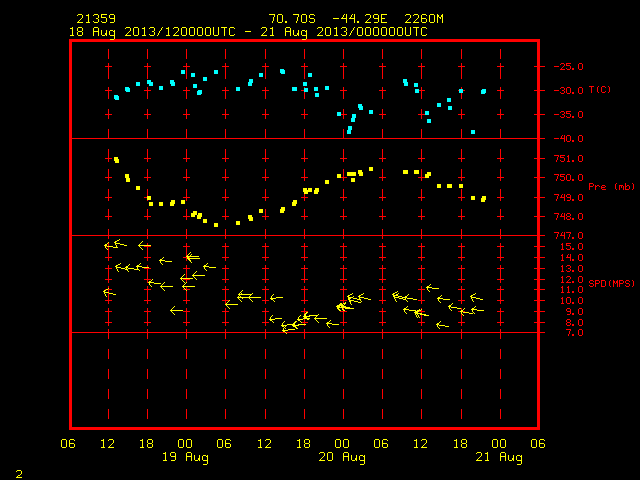The width and height of the screenshot is (640, 480).
Task: Click the T(C) temperature axis label
Action: pyautogui.click(x=600, y=89)
